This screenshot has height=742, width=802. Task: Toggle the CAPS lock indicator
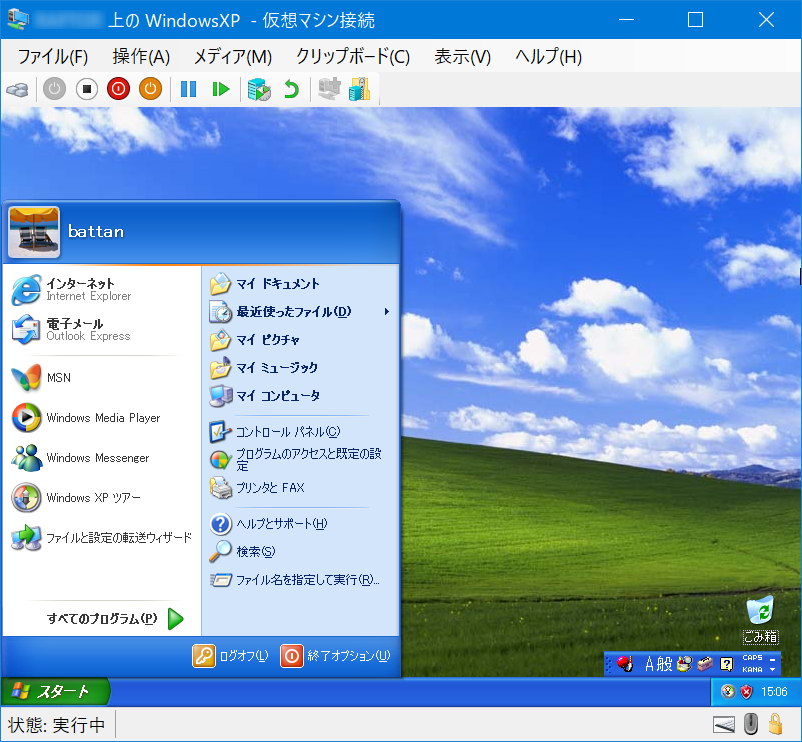[752, 658]
